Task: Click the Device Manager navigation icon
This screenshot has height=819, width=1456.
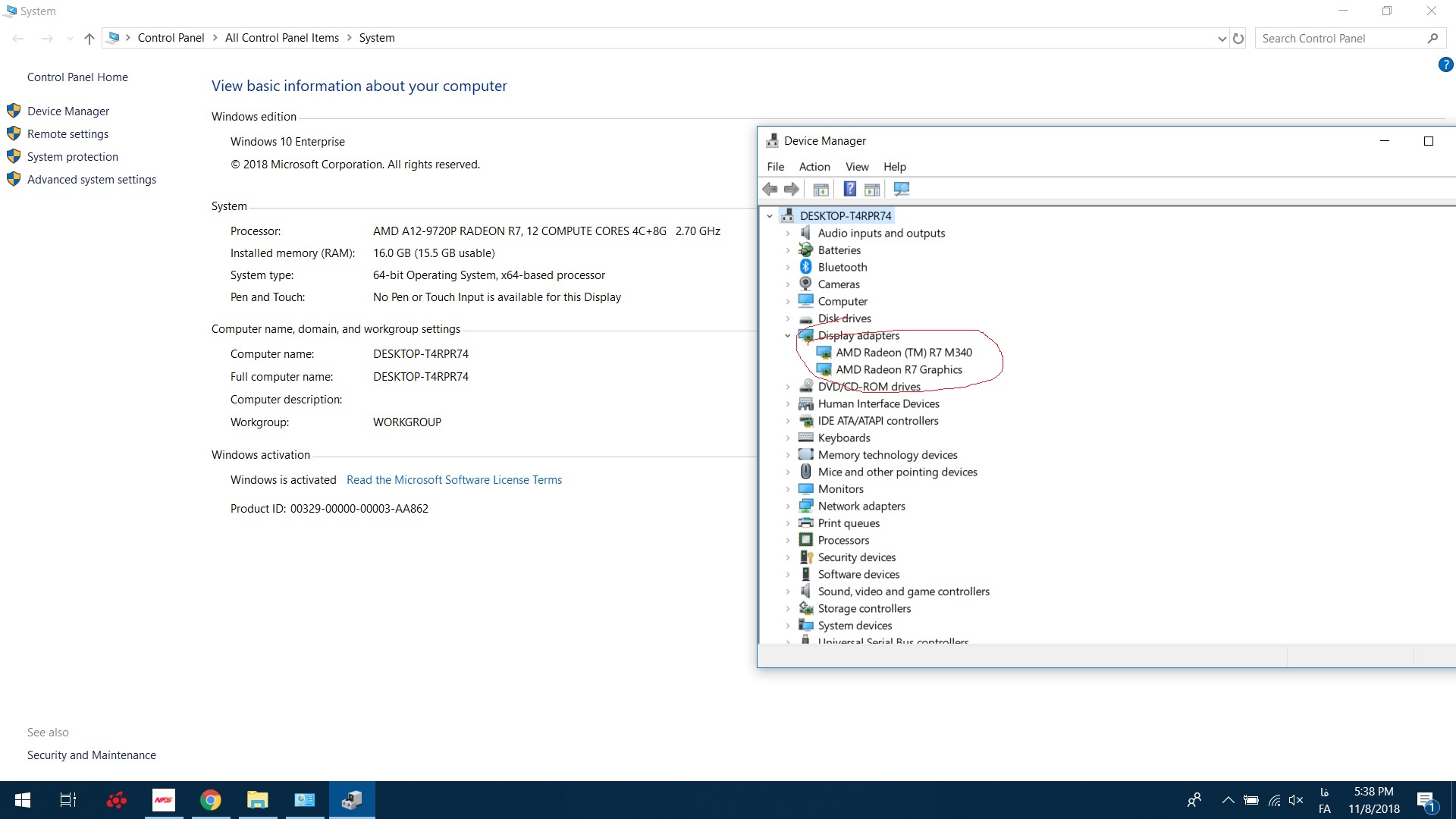Action: [x=14, y=111]
